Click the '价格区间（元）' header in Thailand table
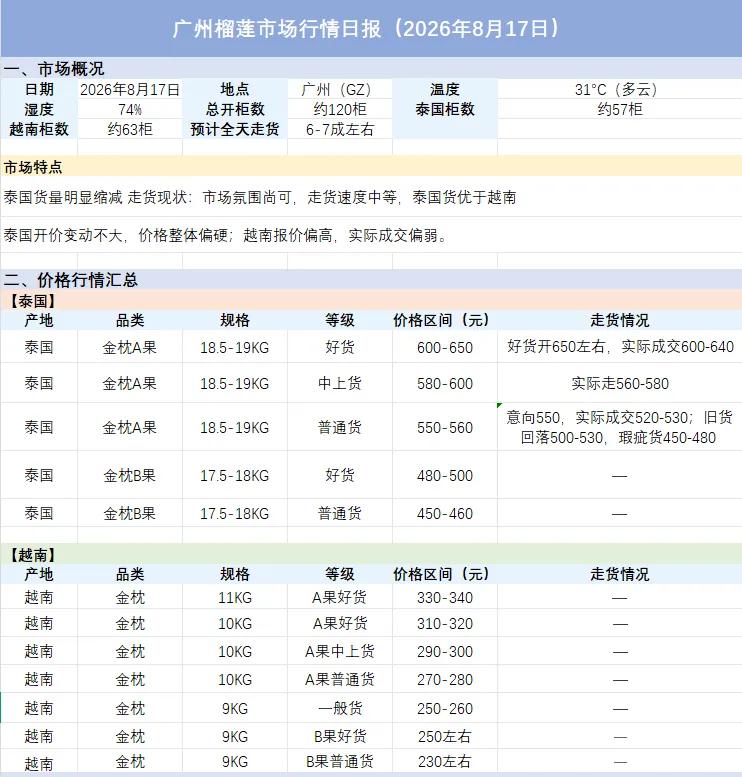Viewport: 742px width, 777px height. click(x=445, y=321)
